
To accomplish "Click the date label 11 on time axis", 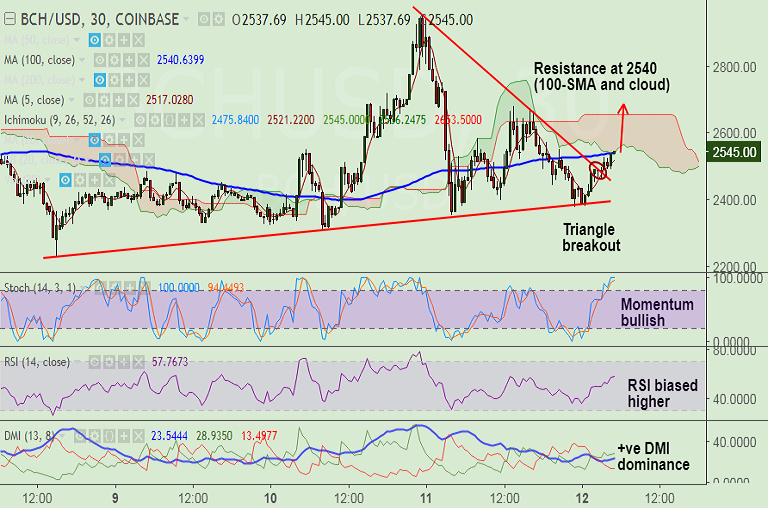I will coord(426,499).
